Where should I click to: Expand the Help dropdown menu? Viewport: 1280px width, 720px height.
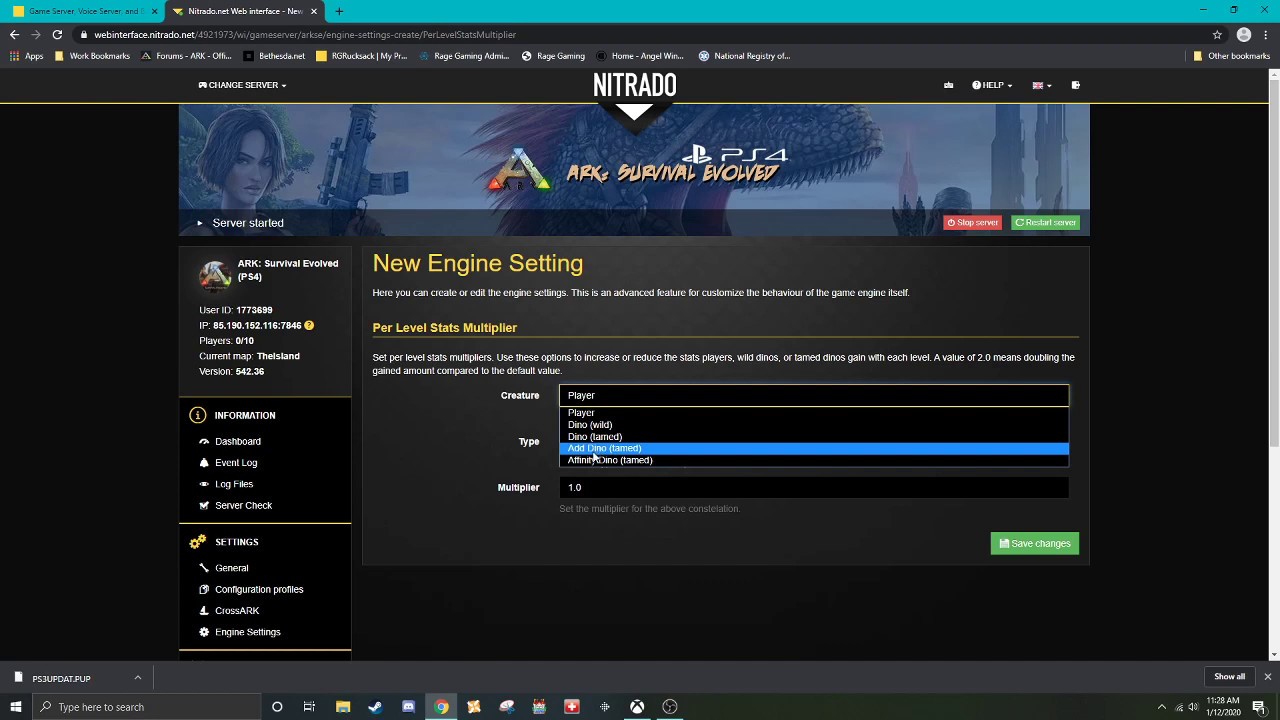(x=992, y=85)
